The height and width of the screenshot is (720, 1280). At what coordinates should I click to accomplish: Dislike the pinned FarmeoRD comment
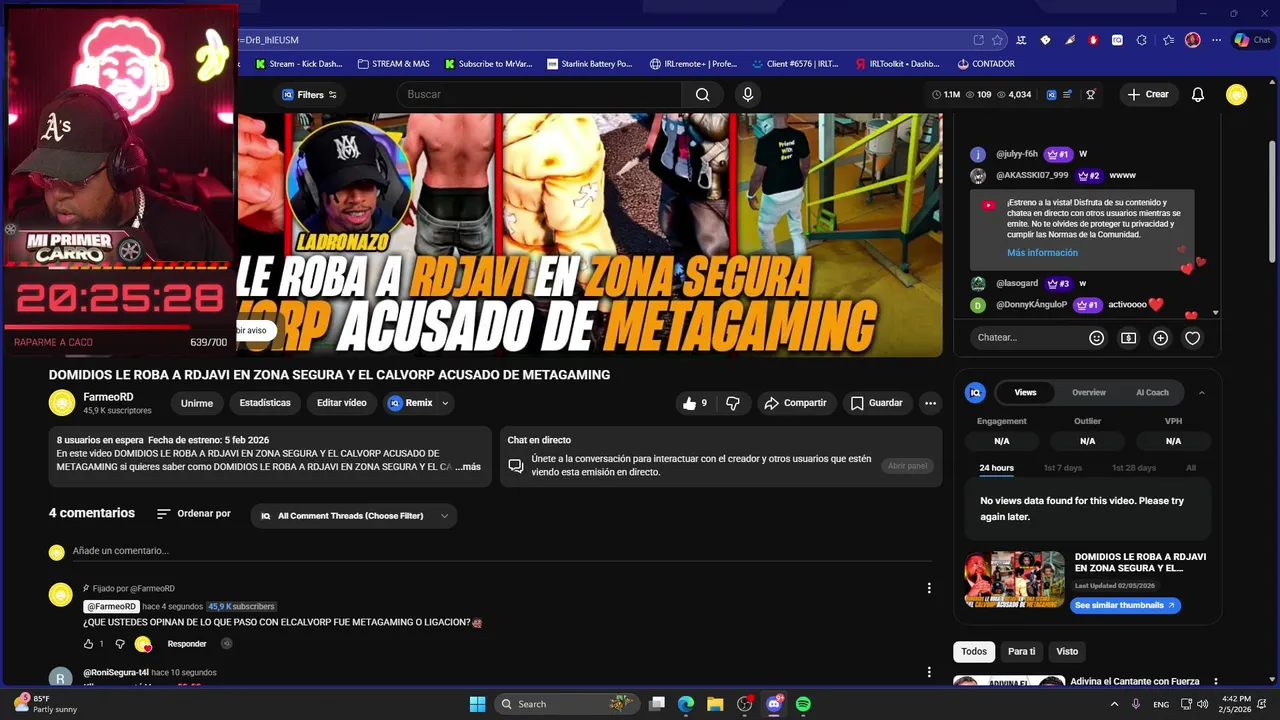click(120, 644)
